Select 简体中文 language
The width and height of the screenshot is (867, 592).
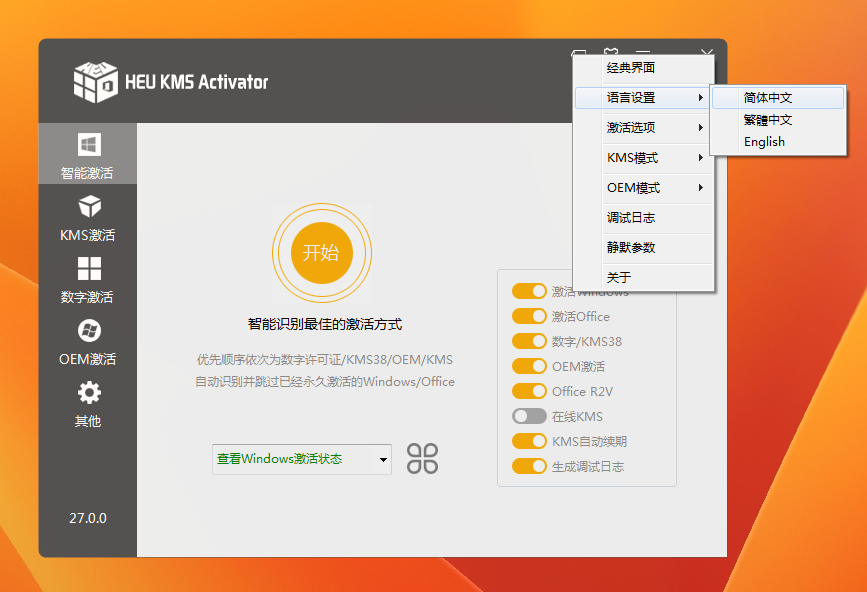778,98
